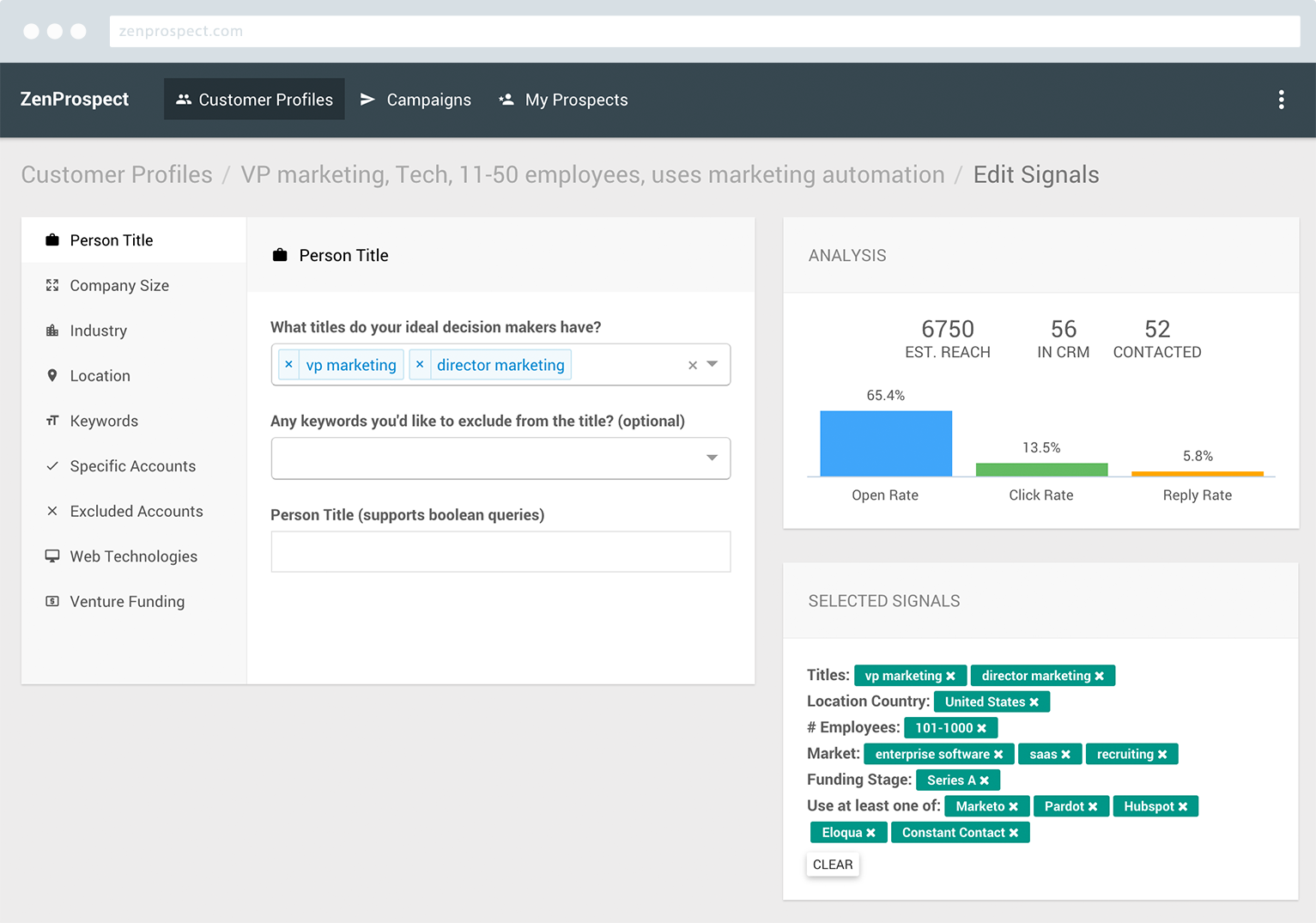This screenshot has width=1316, height=923.
Task: Remove the director marketing selected signal
Action: click(1100, 676)
